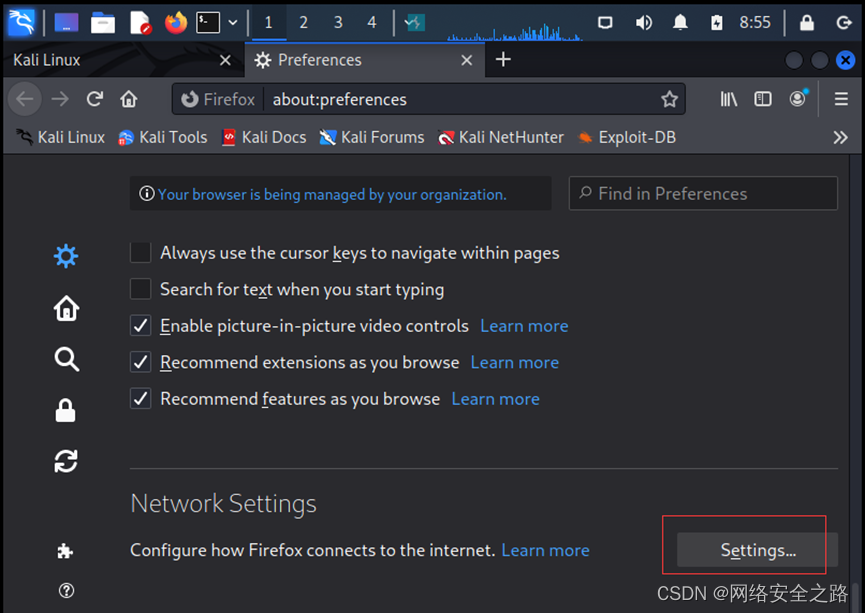Open the Kali Docs bookmark
Viewport: 865px width, 613px height.
pyautogui.click(x=264, y=137)
